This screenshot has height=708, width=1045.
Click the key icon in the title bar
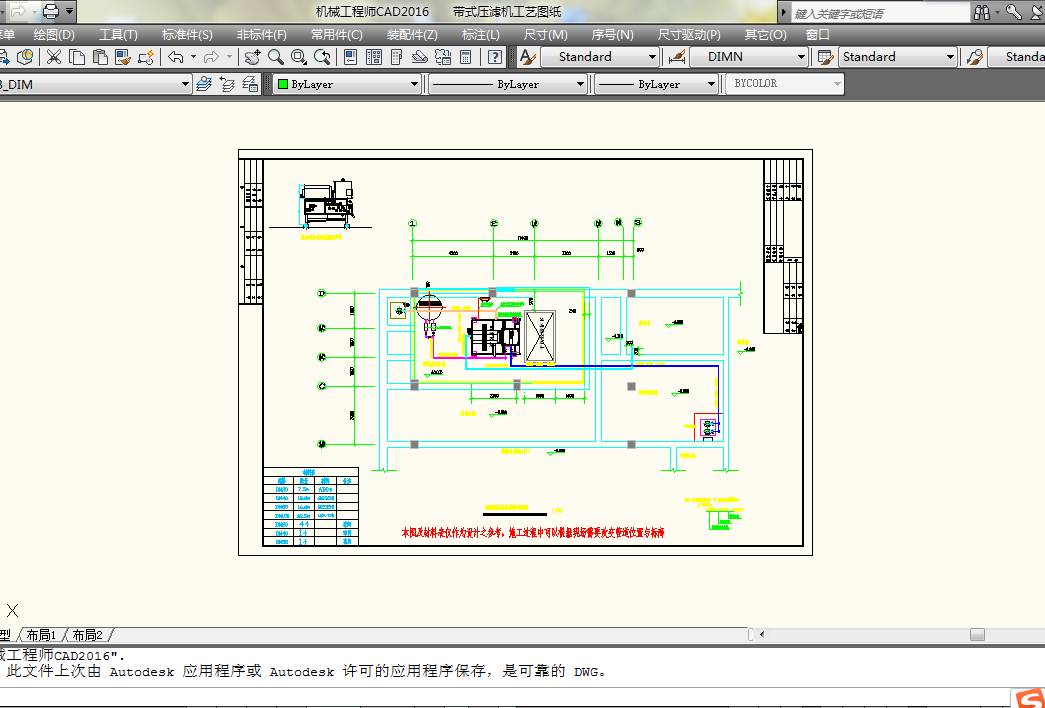click(1014, 11)
